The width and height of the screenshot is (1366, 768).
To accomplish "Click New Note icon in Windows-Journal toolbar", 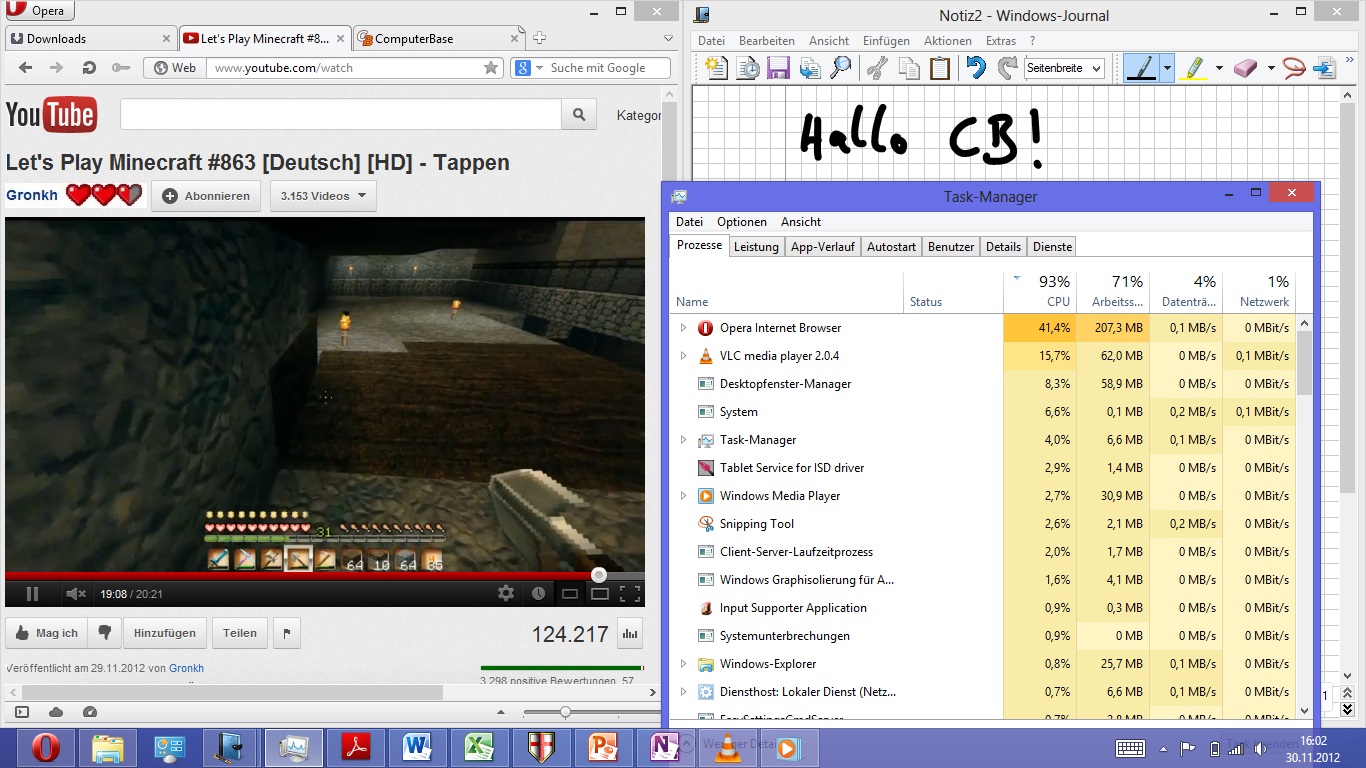I will point(716,68).
